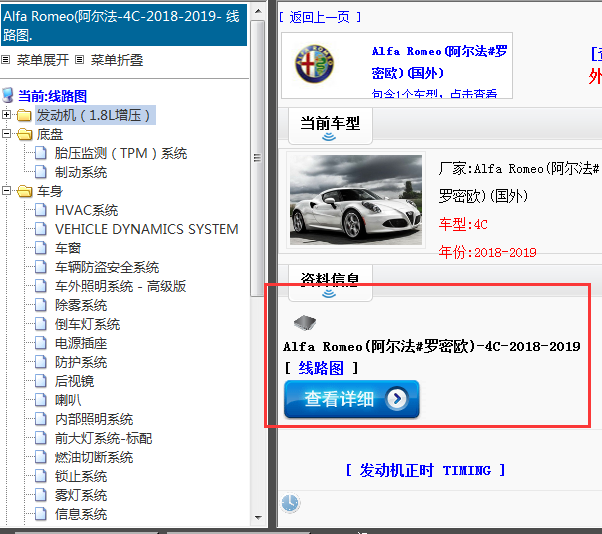Open the 当前车型 tab

click(330, 126)
